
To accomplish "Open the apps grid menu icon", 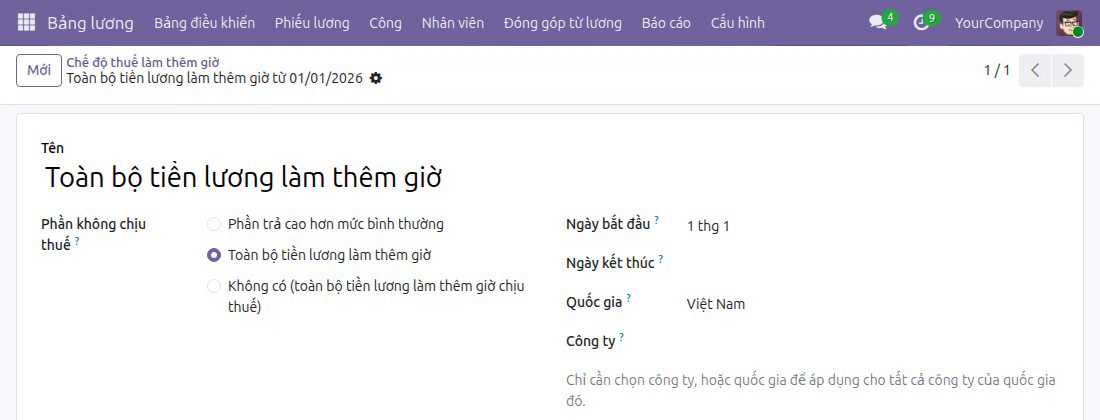I will 26,22.
